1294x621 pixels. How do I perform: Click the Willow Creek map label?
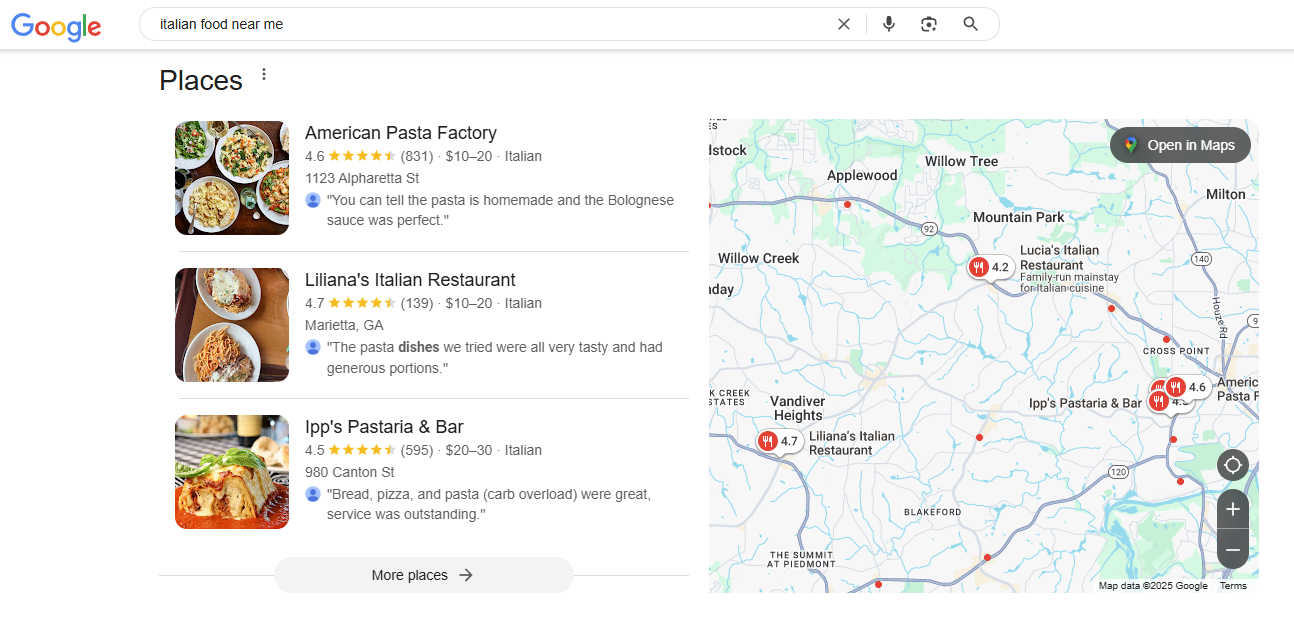(759, 258)
